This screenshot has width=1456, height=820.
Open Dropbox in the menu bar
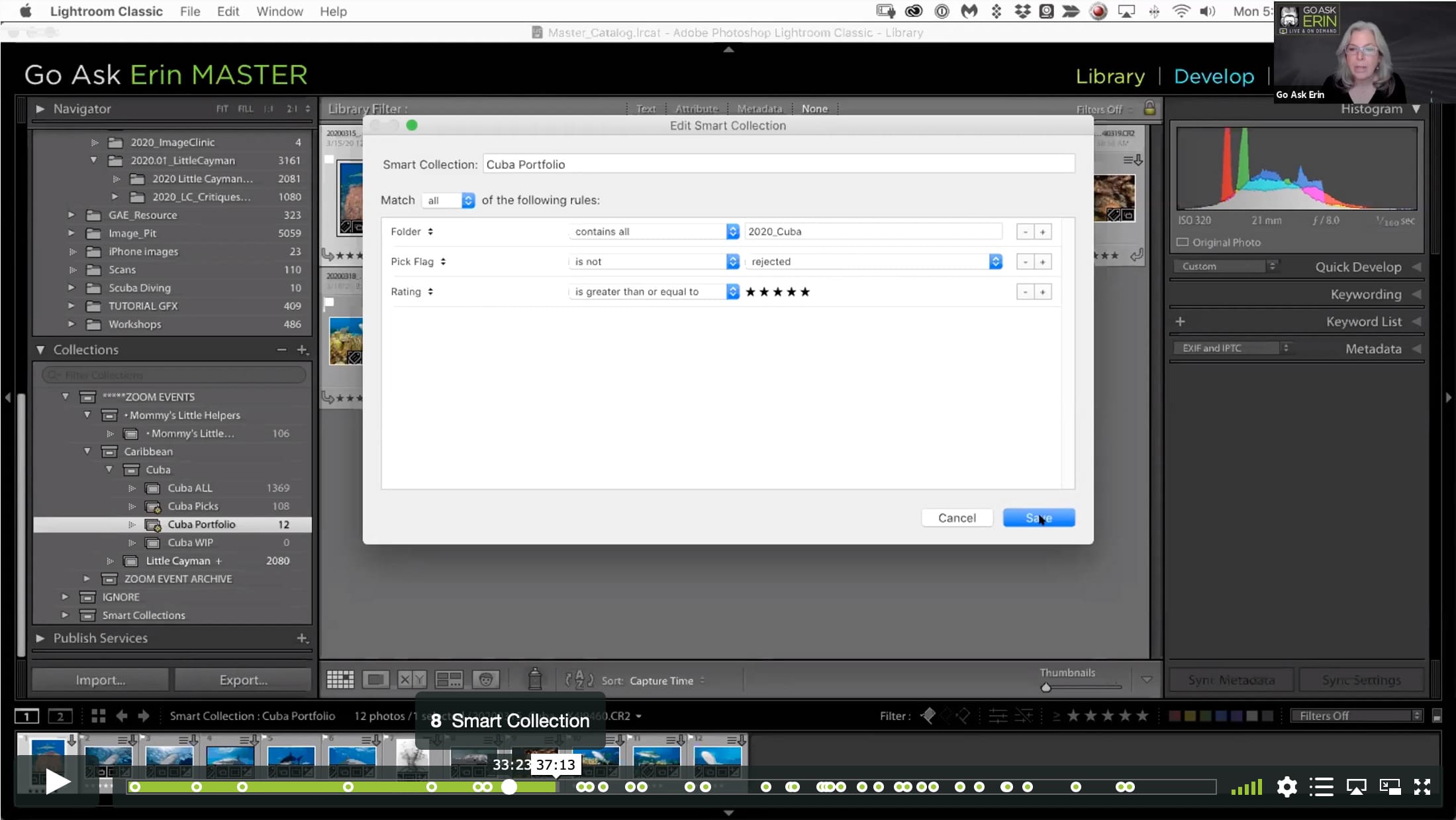point(1022,11)
